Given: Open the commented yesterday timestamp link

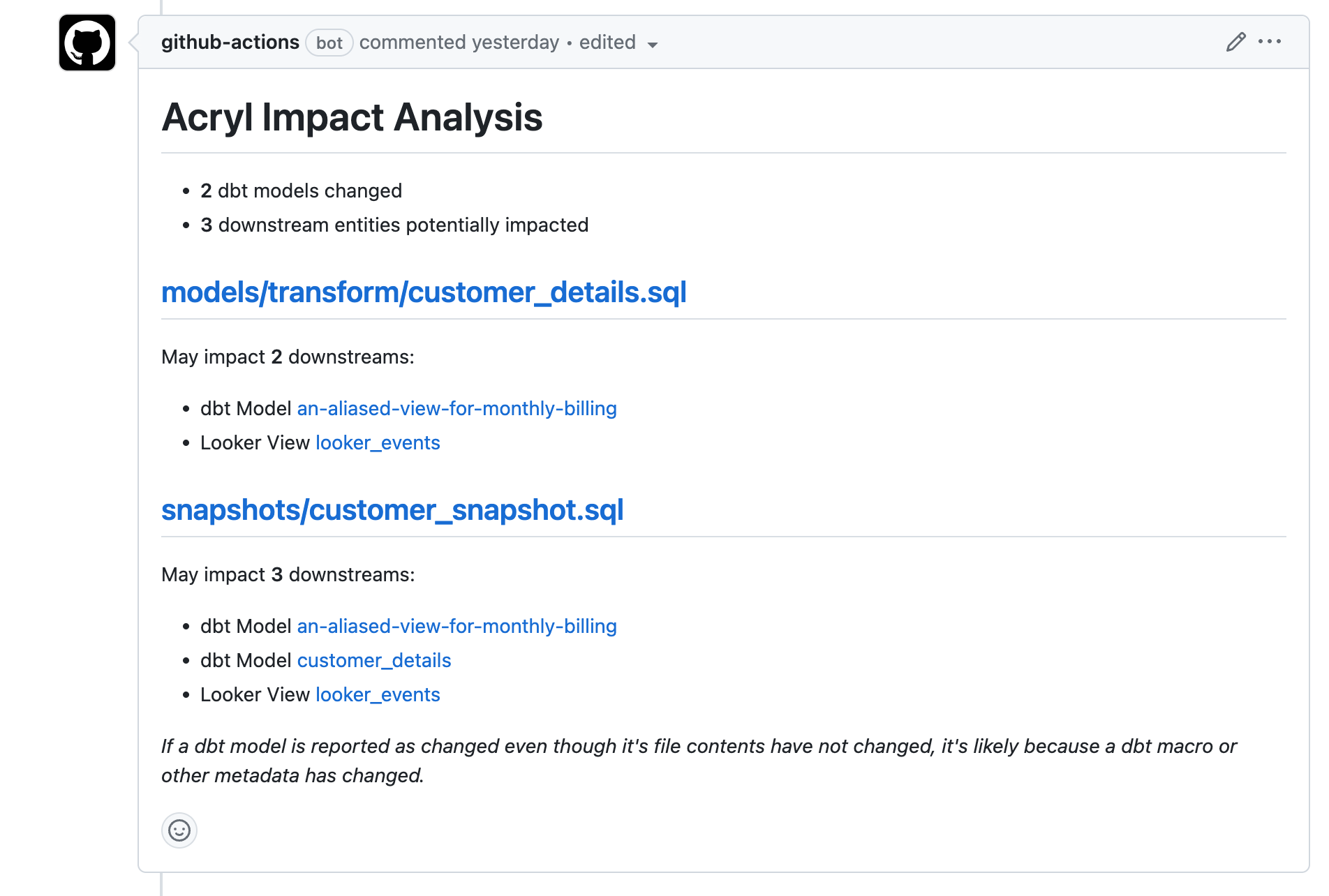Looking at the screenshot, I should pos(459,43).
